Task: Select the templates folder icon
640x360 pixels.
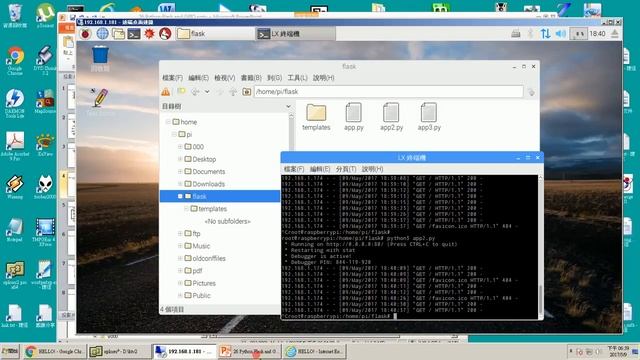Action: click(x=316, y=117)
